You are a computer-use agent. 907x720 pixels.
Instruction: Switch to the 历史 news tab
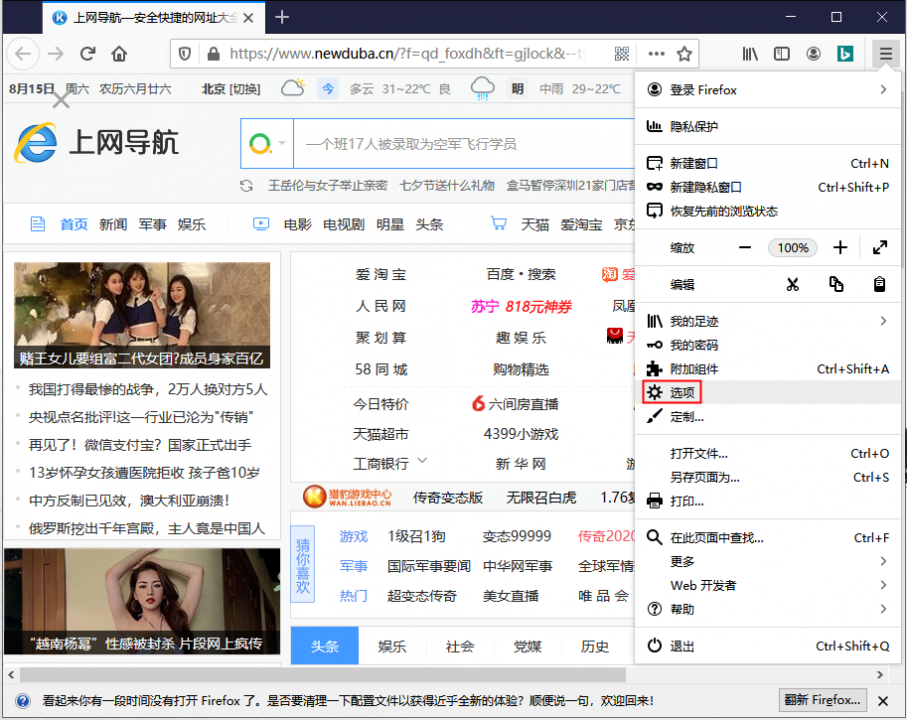(595, 646)
